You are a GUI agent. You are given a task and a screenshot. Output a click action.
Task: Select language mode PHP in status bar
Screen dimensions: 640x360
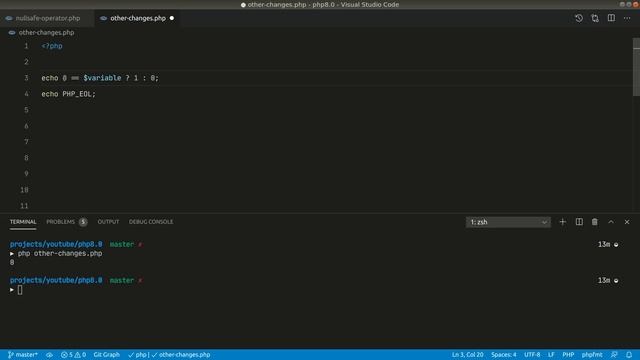pos(568,355)
